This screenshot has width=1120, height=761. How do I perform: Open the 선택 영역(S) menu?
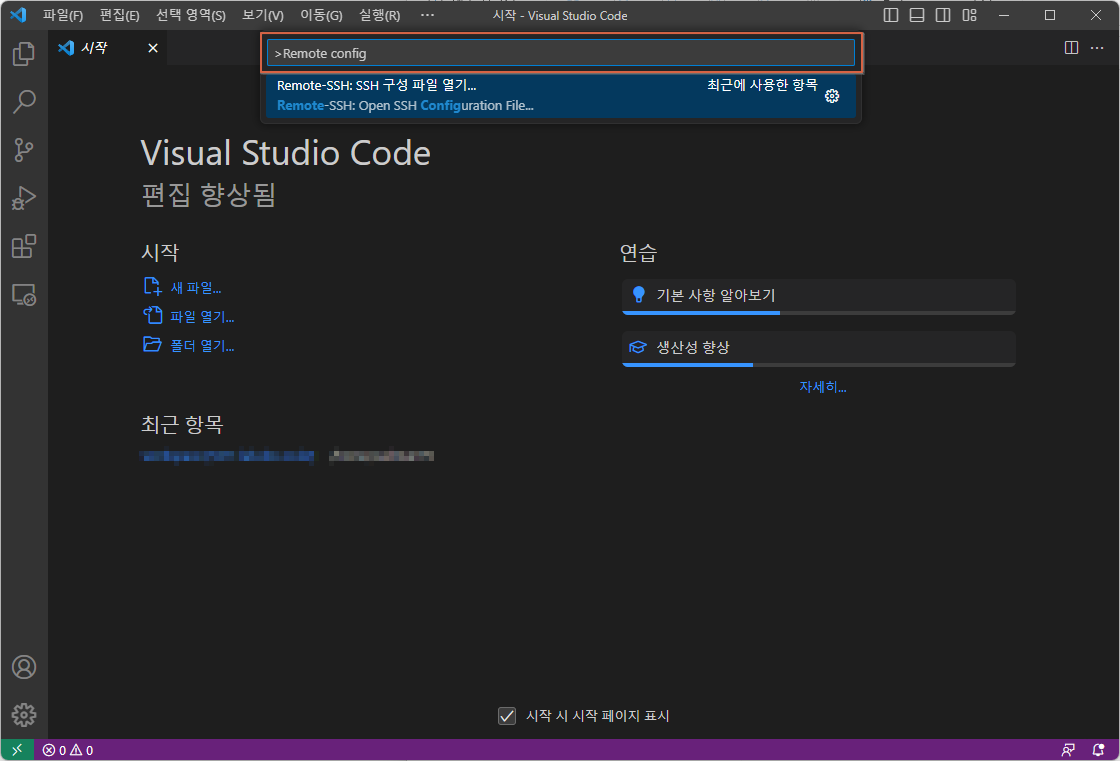tap(191, 15)
